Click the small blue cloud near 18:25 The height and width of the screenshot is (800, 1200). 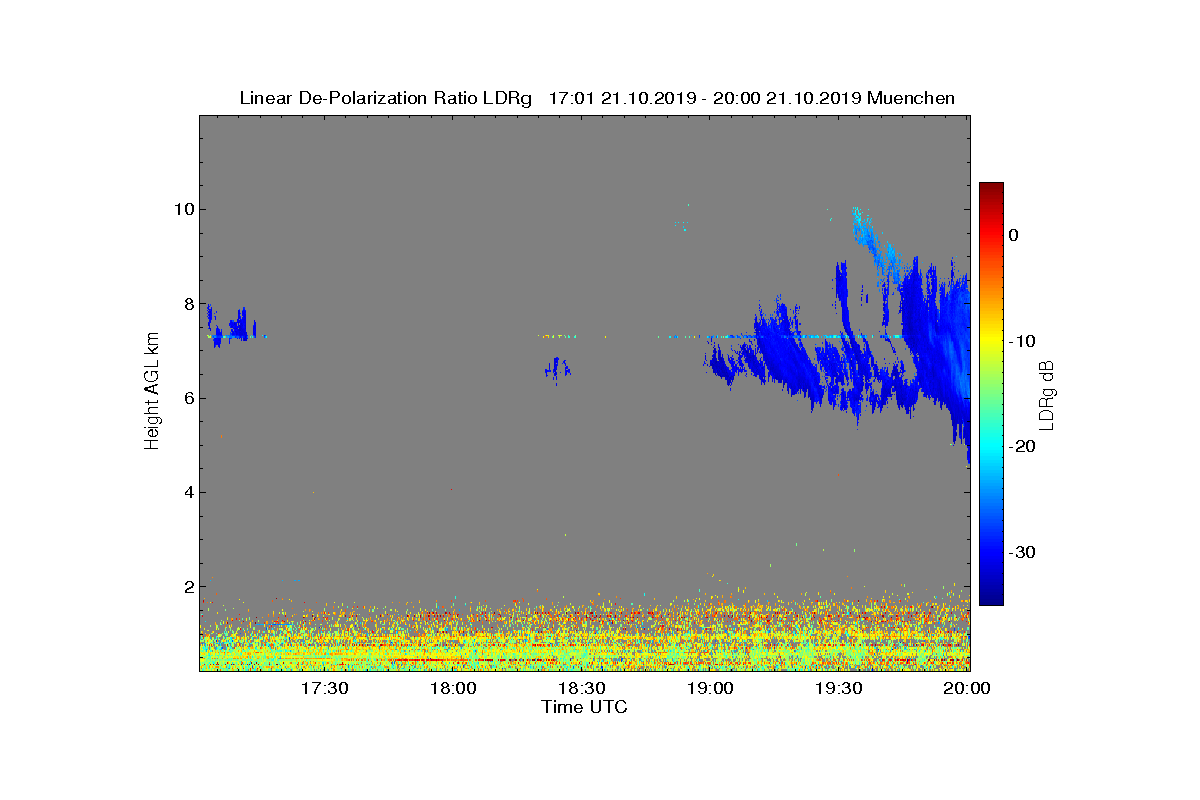557,369
